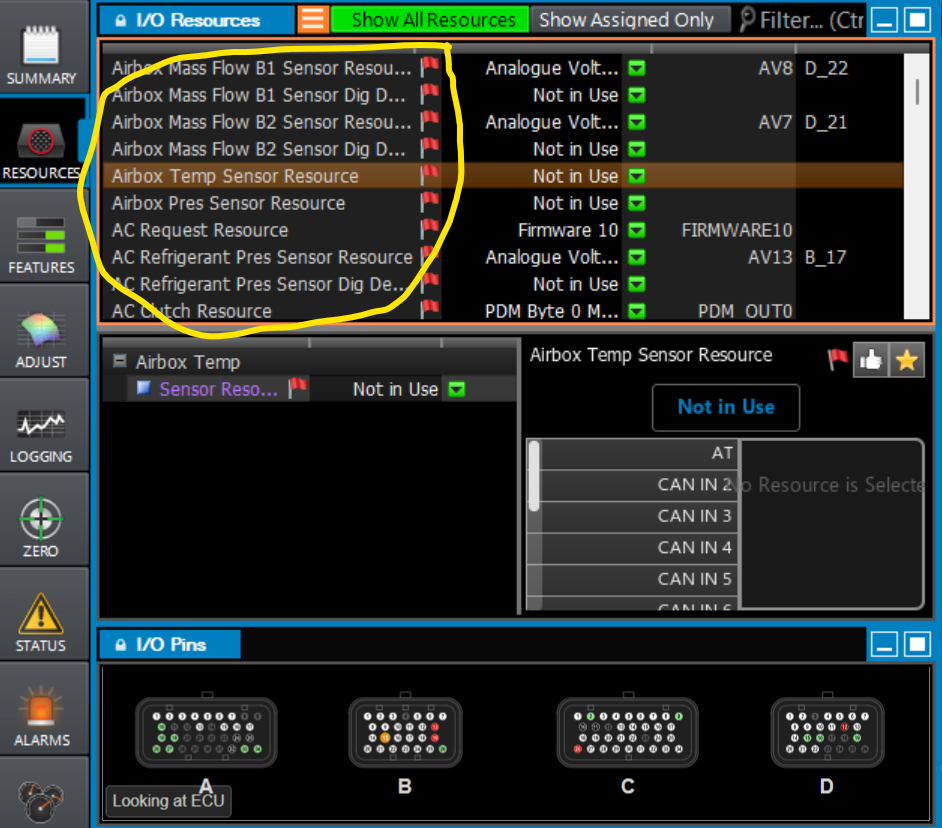The image size is (942, 828).
Task: Click the orange hamburger menu icon
Action: point(313,19)
